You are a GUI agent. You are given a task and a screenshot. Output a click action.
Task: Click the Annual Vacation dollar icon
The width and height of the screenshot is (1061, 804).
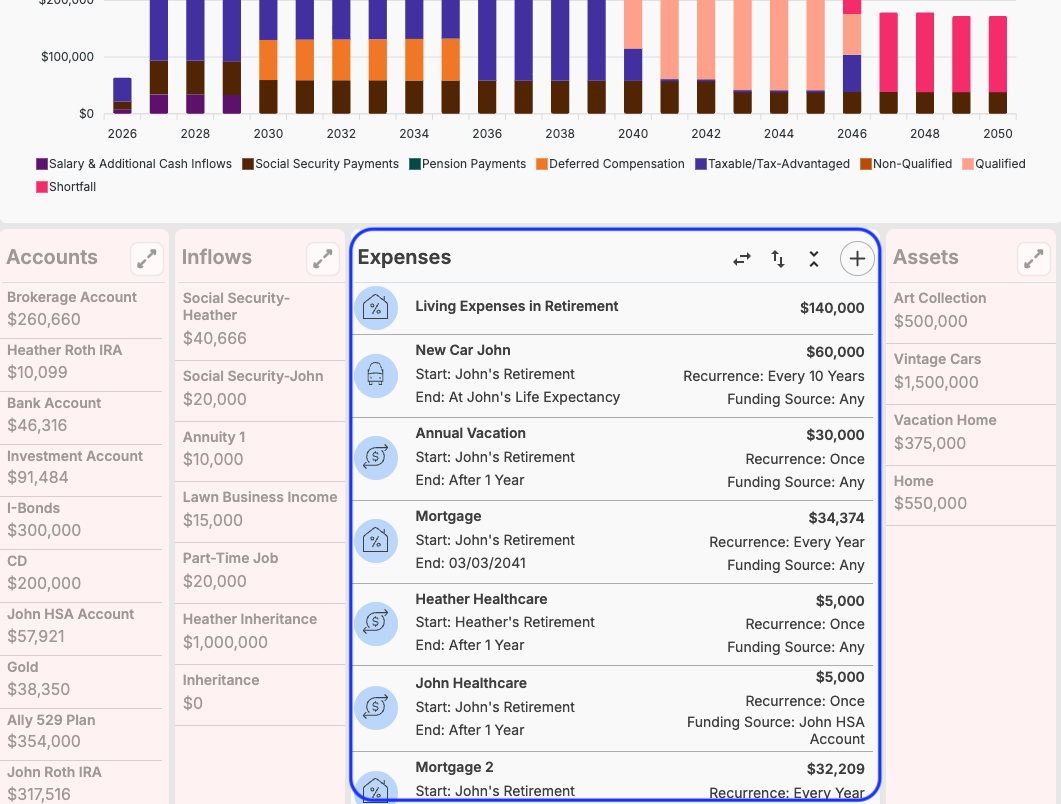coord(376,458)
